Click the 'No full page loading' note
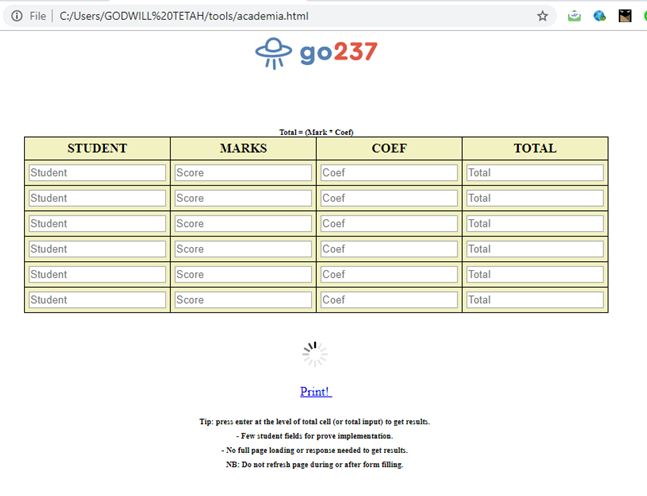 point(314,450)
